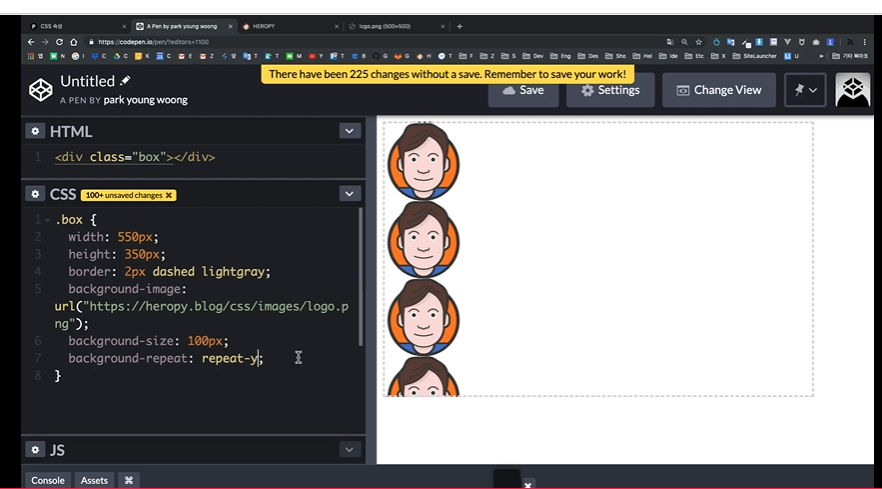Image resolution: width=882 pixels, height=489 pixels.
Task: Open the Dev bookmarks folder
Action: 533,56
